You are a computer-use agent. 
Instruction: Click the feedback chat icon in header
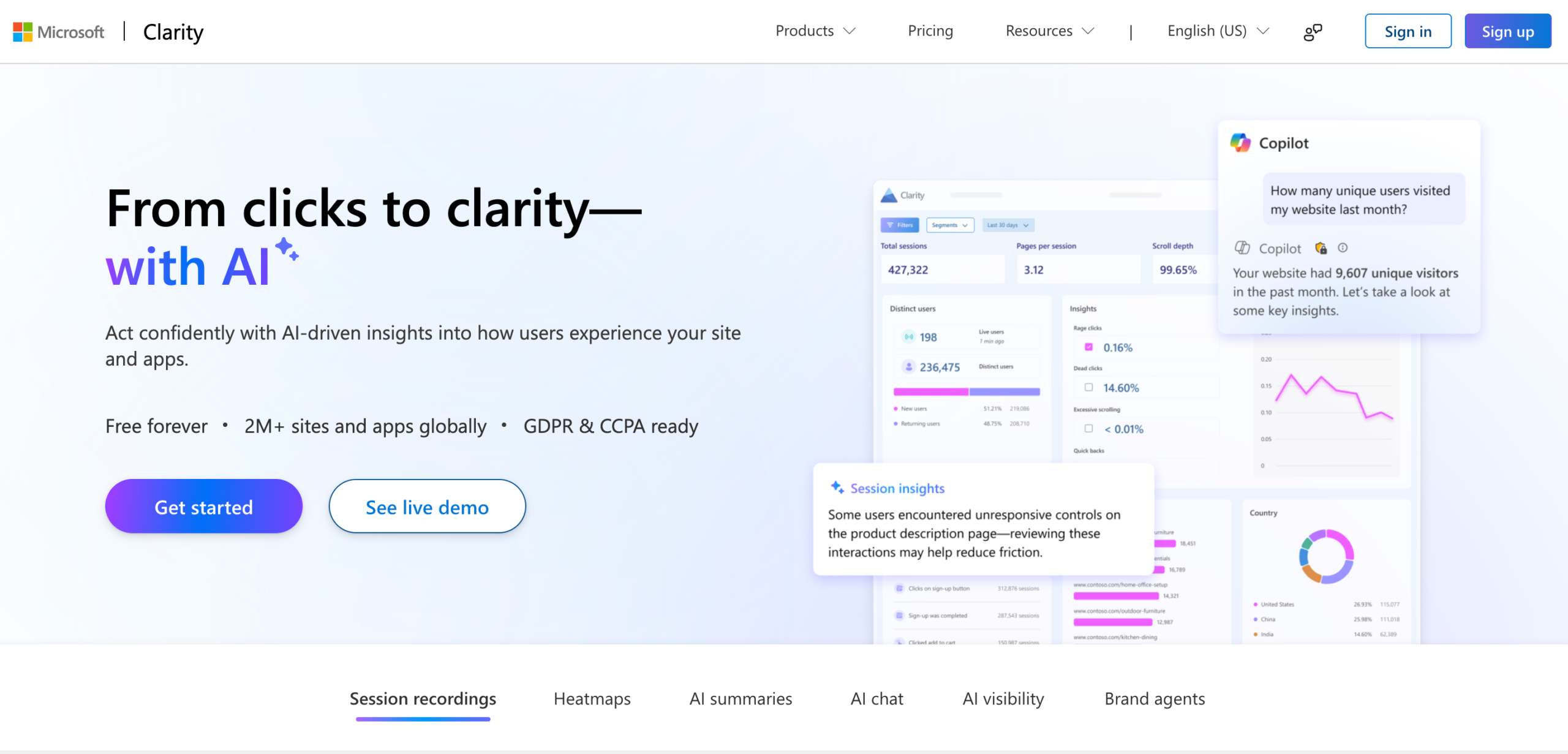click(x=1313, y=32)
